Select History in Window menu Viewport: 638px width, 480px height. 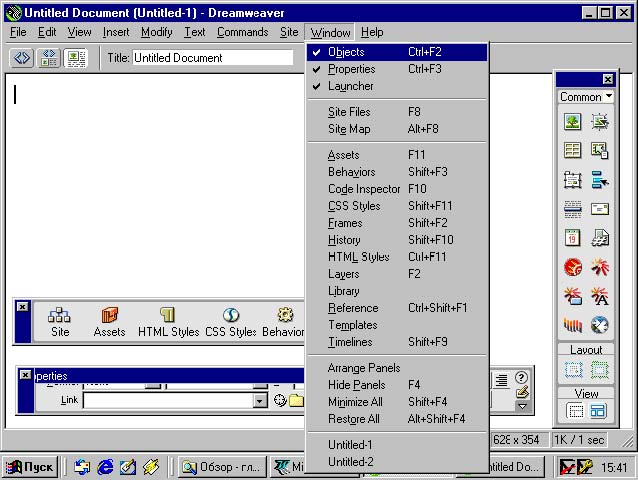(x=397, y=240)
